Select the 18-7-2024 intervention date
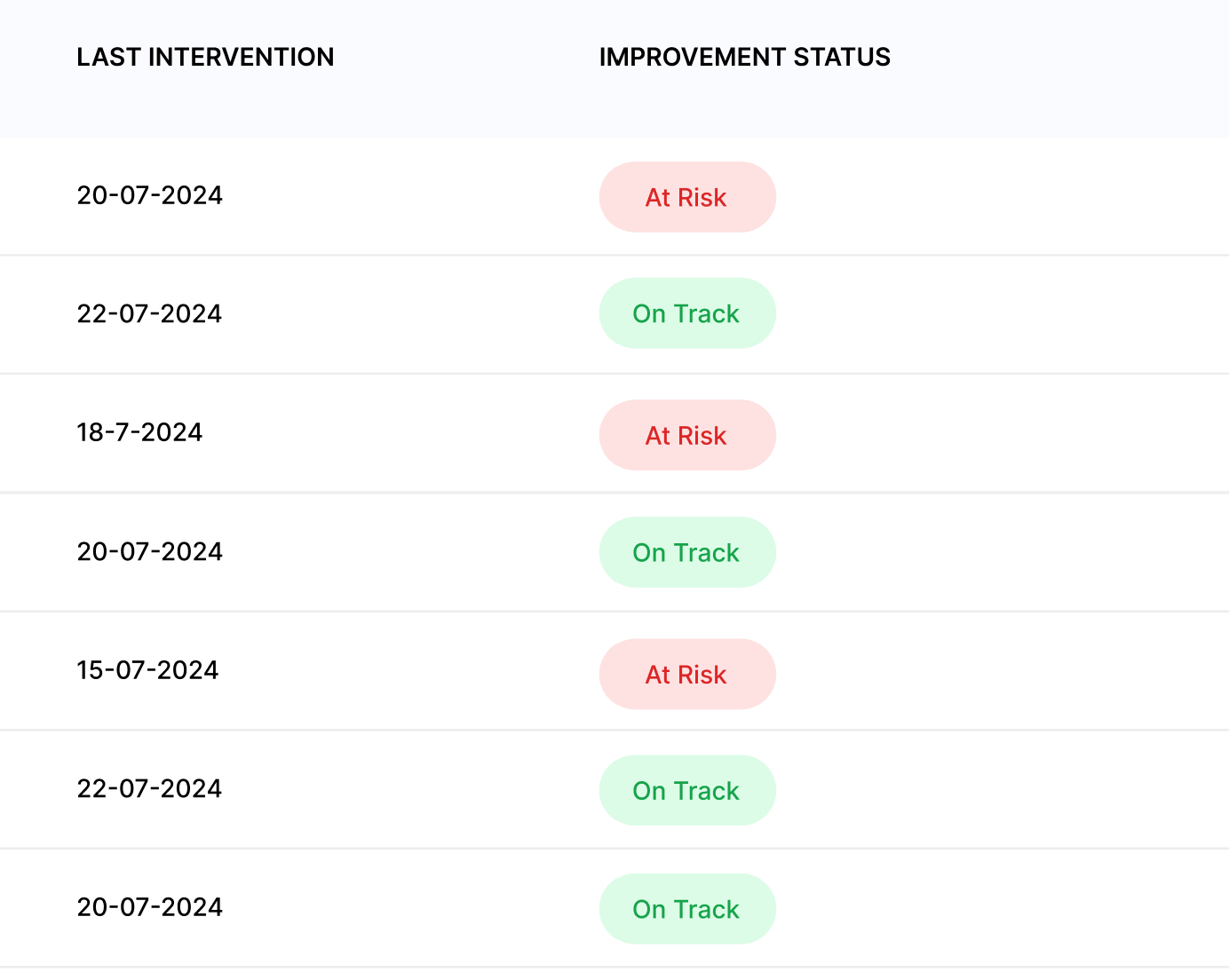 pyautogui.click(x=139, y=432)
